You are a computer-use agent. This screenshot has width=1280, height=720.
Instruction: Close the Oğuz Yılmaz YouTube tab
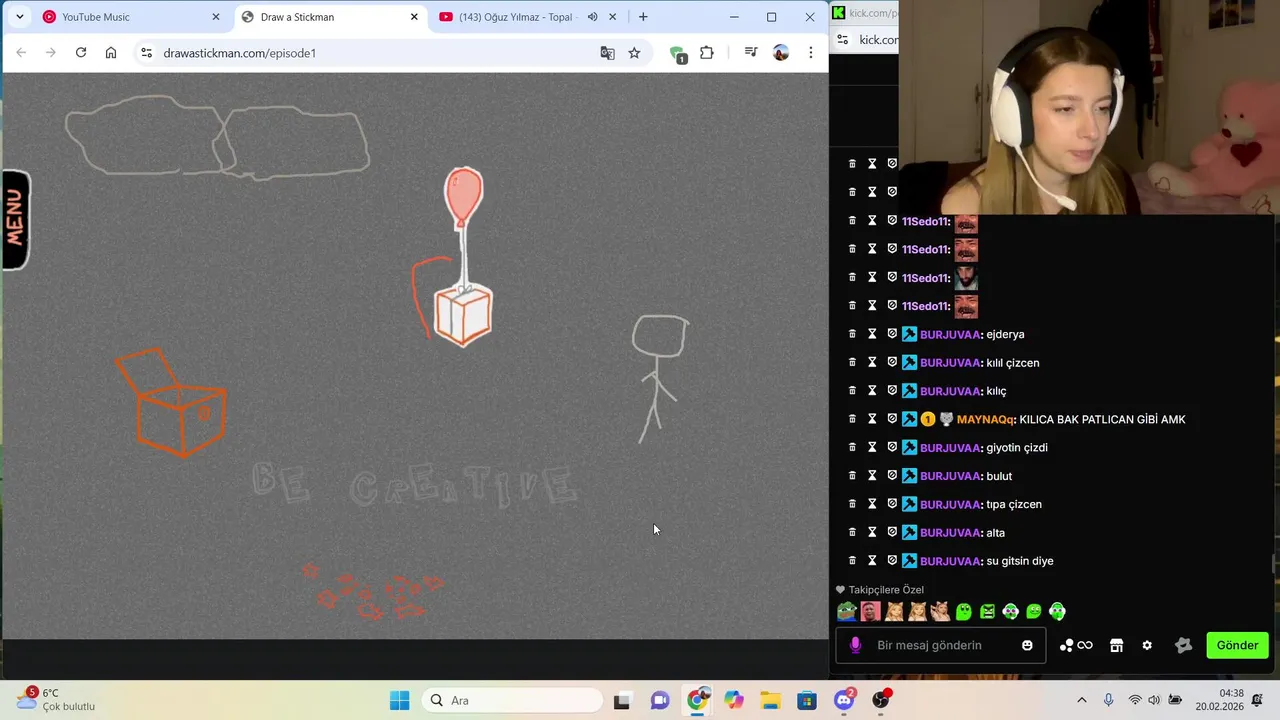[x=613, y=17]
